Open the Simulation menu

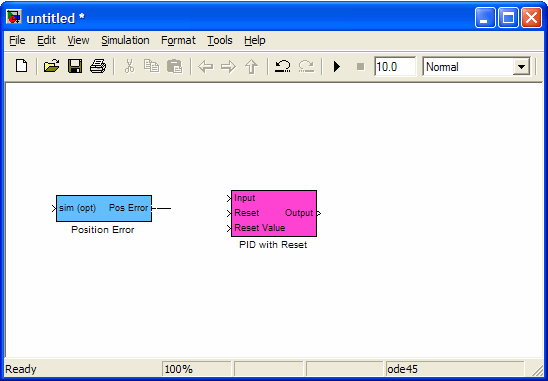(125, 40)
